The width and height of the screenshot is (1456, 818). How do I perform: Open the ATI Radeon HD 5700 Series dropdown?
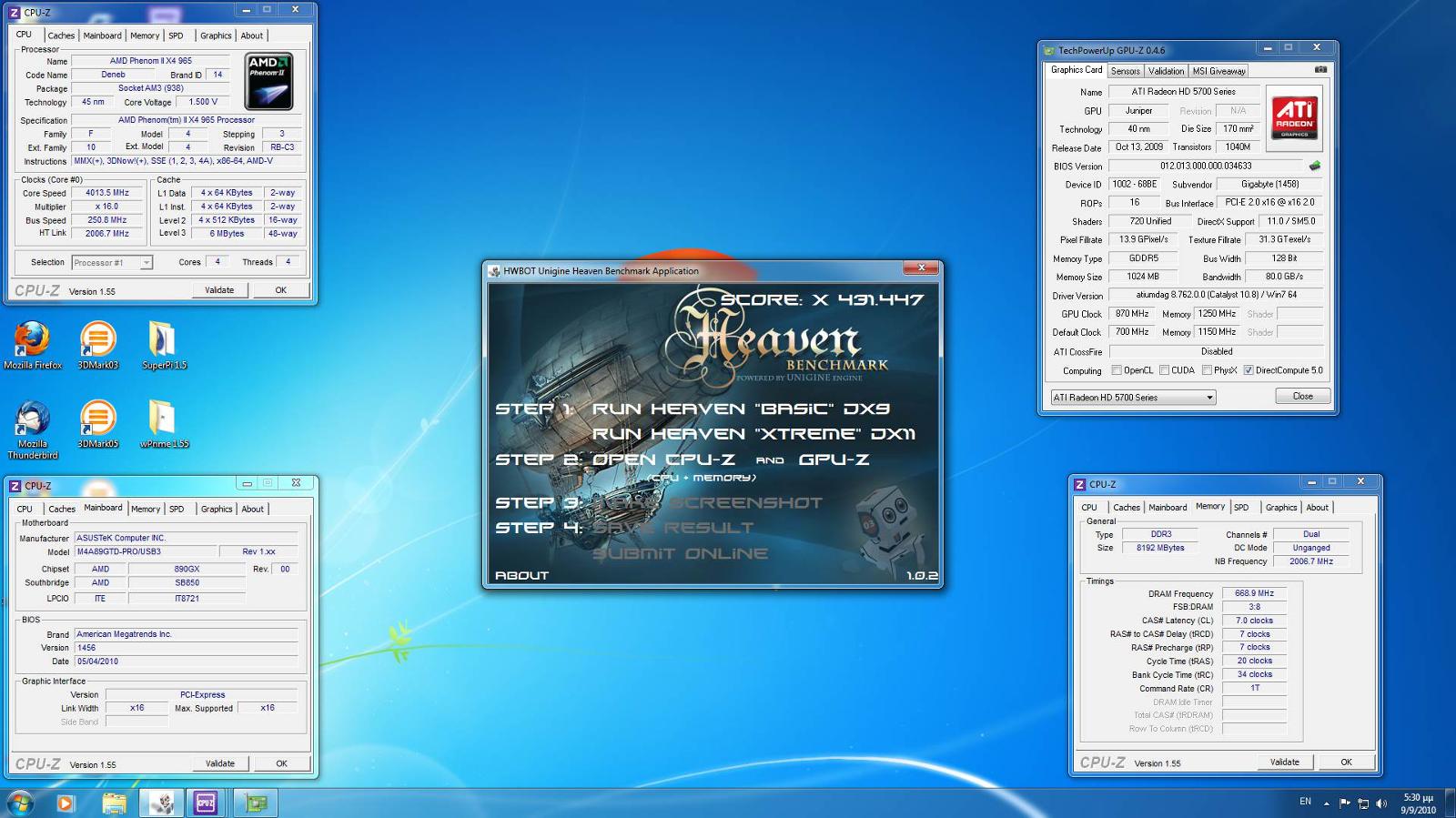pyautogui.click(x=1133, y=398)
